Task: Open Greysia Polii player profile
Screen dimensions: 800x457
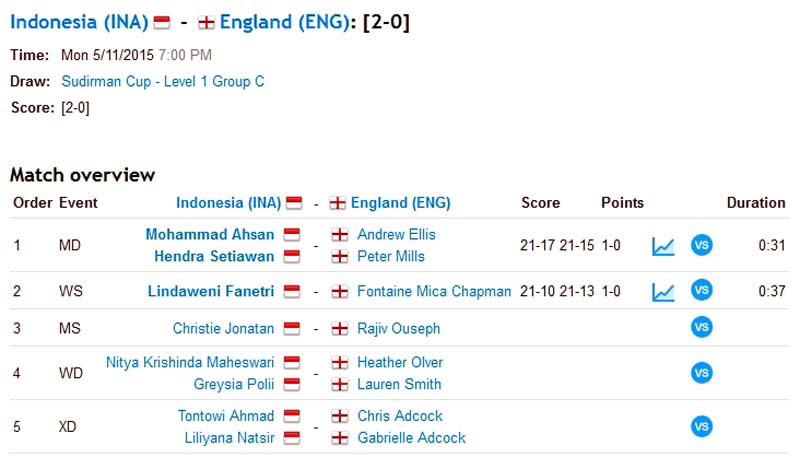Action: [x=234, y=384]
